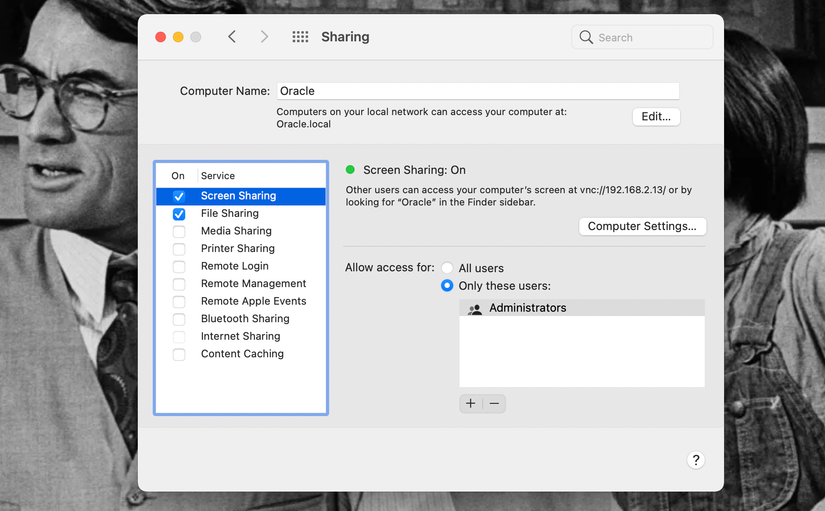Select the Bluetooth Sharing service row
The width and height of the screenshot is (825, 511).
coord(240,319)
